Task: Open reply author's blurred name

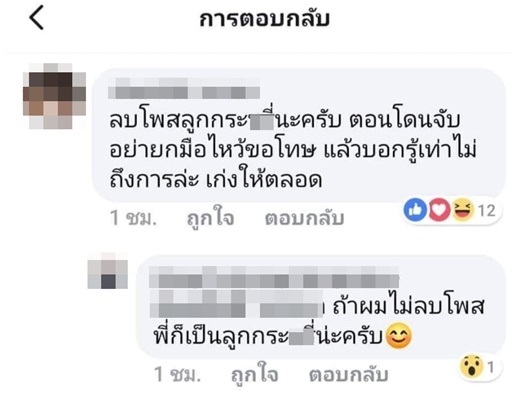Action: (274, 277)
